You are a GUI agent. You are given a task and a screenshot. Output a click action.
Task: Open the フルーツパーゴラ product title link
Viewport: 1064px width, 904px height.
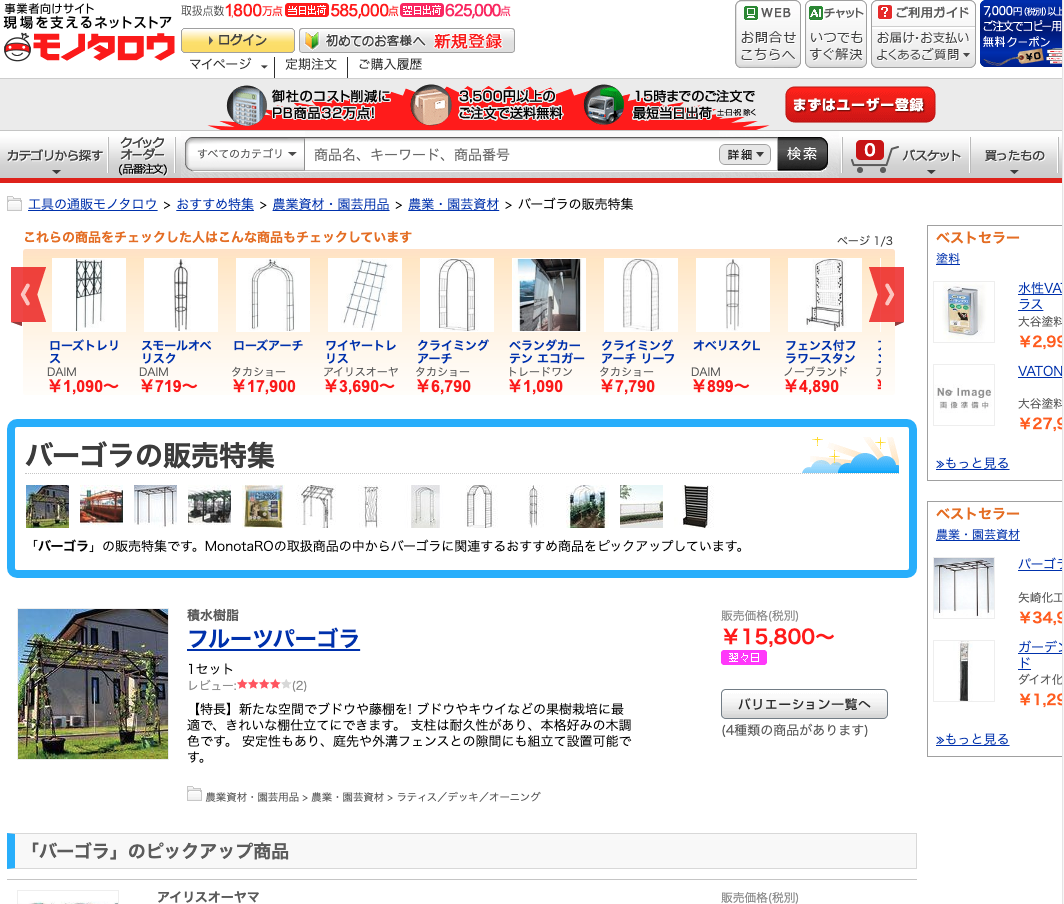273,639
